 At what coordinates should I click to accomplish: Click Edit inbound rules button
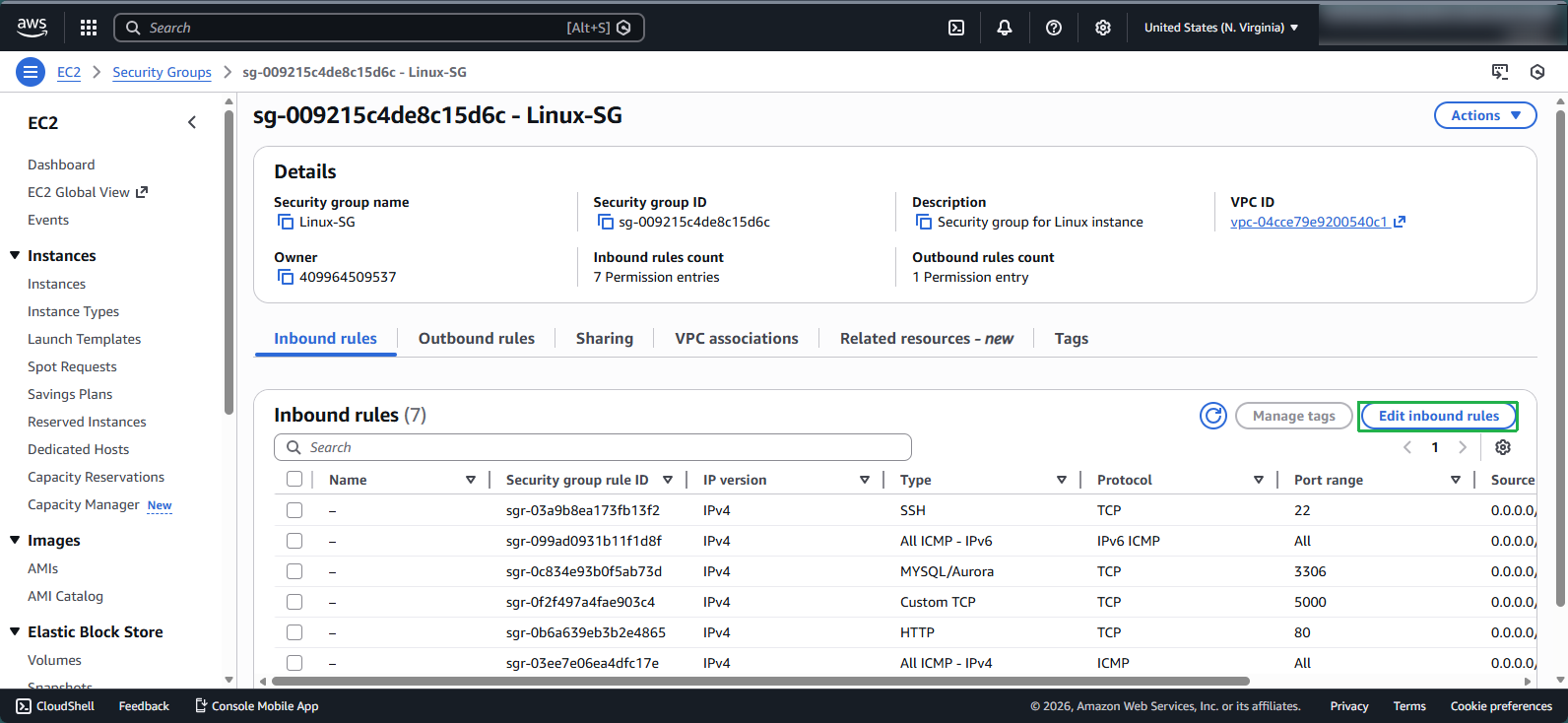coord(1439,416)
